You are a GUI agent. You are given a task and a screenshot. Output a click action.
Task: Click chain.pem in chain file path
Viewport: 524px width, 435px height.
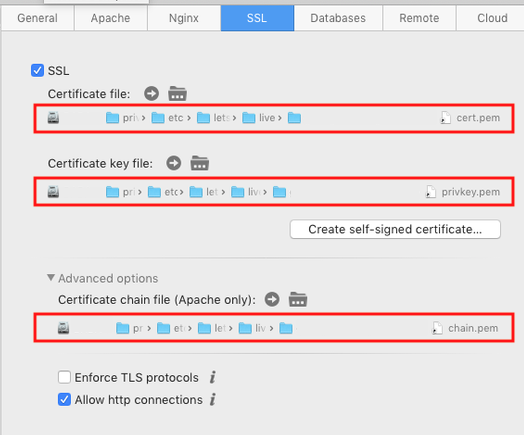pos(465,328)
